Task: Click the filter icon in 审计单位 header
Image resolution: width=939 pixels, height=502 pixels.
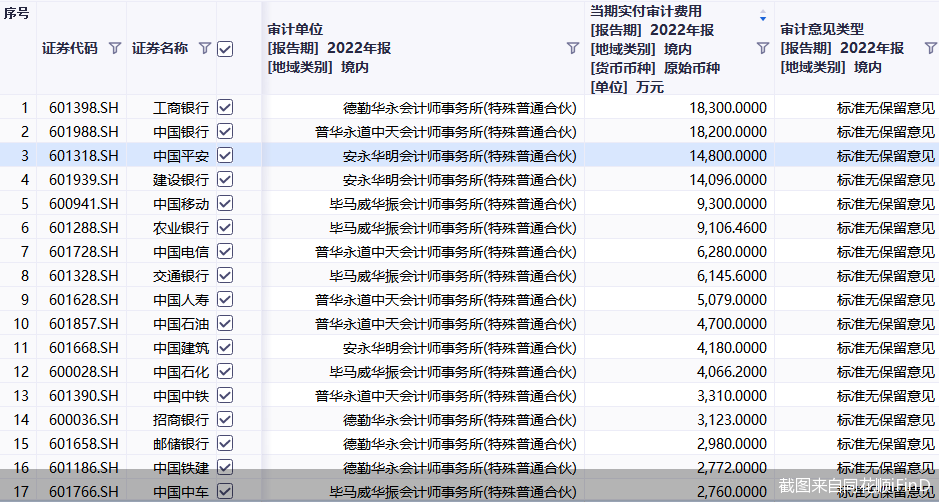Action: (572, 48)
